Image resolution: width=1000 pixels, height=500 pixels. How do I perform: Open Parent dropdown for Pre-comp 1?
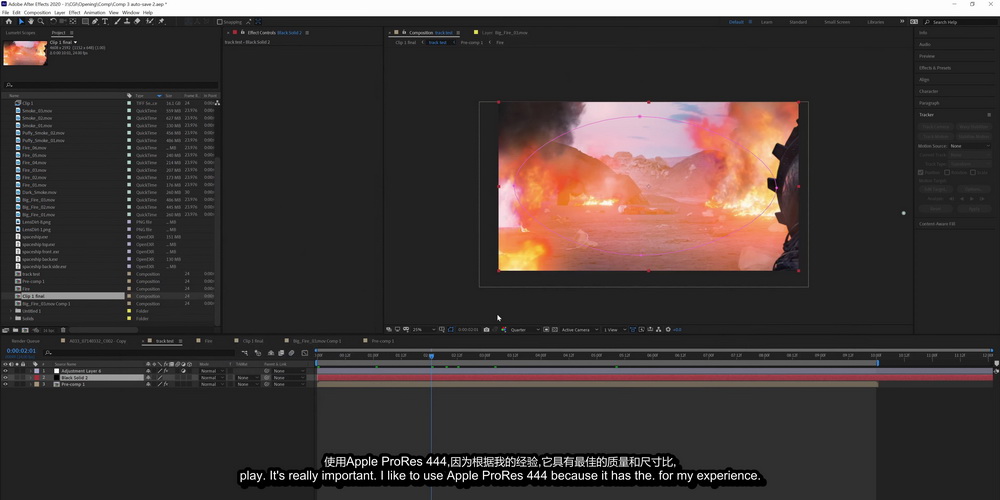pos(289,385)
